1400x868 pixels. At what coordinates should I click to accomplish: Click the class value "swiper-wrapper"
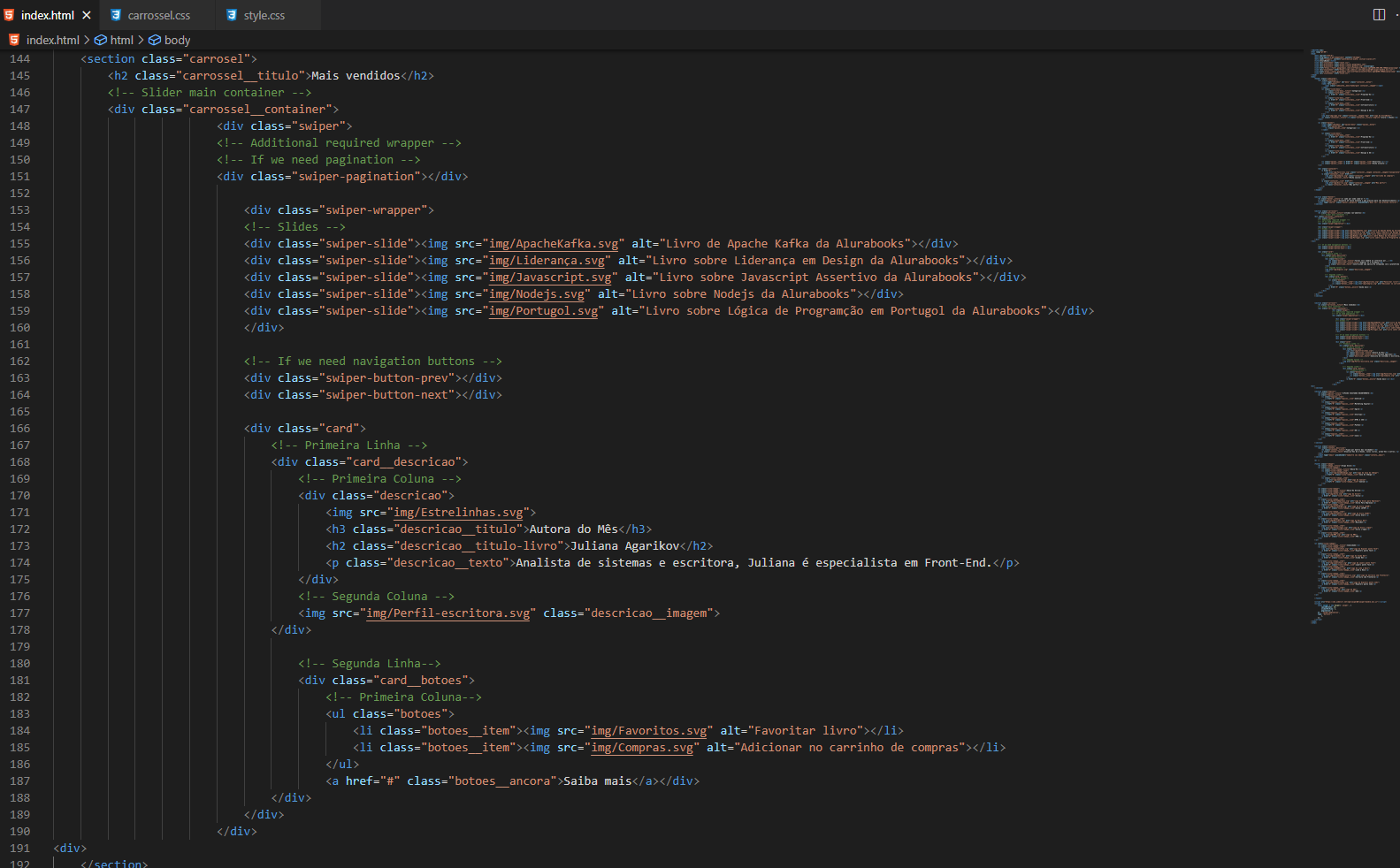pyautogui.click(x=377, y=210)
